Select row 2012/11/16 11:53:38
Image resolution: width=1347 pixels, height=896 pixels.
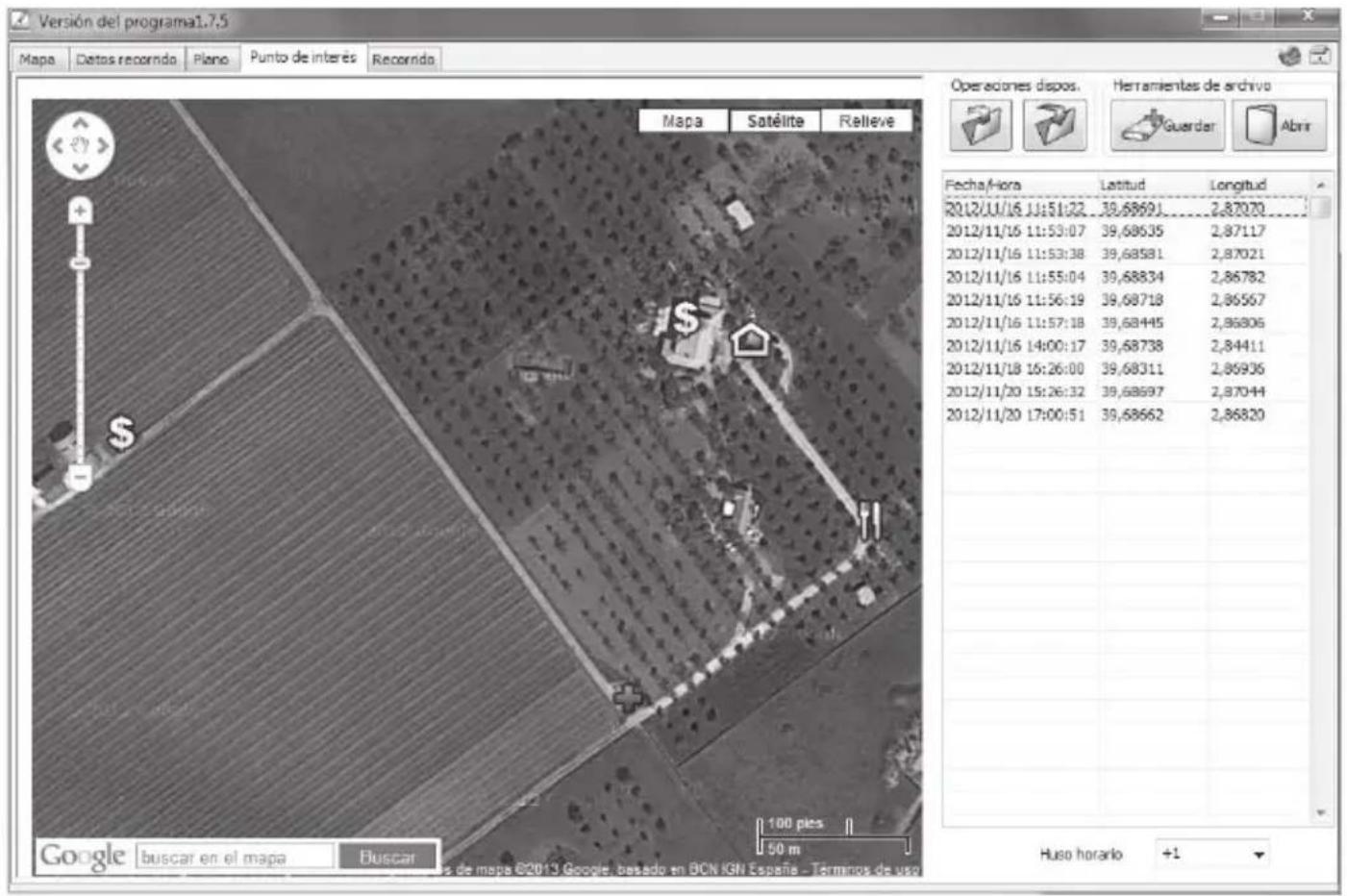pos(1126,254)
